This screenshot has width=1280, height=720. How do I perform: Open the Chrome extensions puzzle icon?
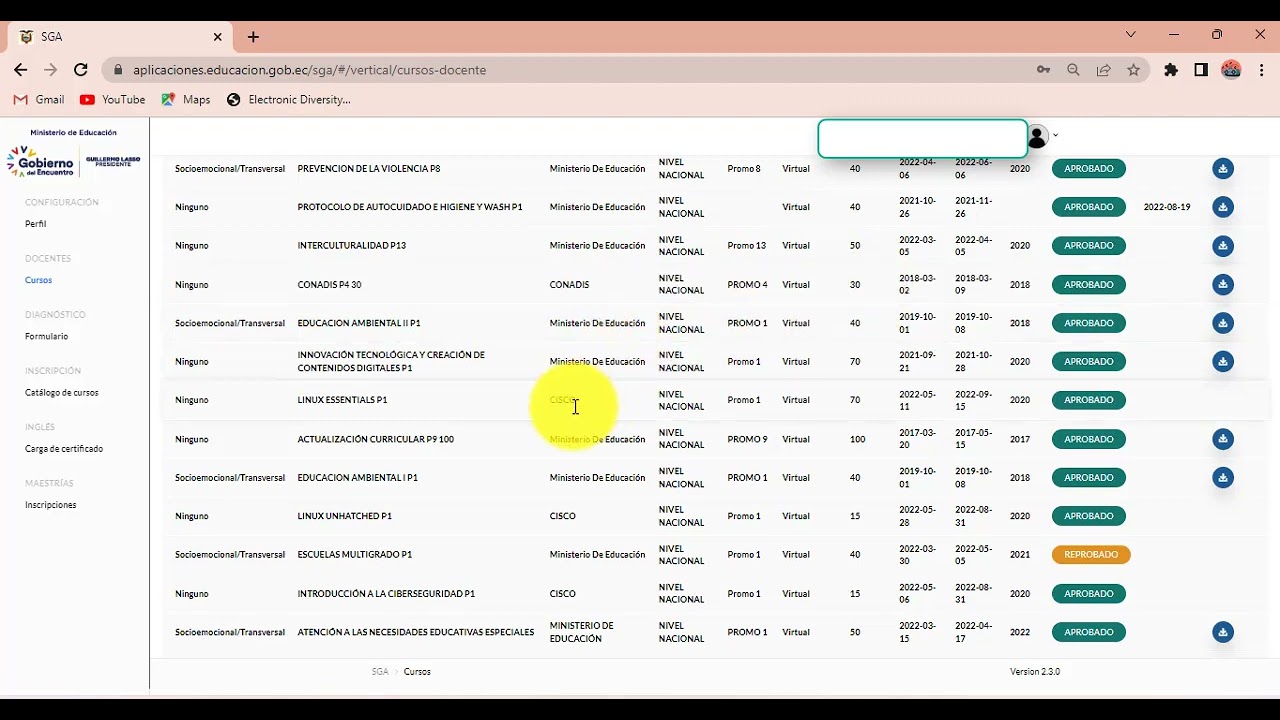[x=1171, y=70]
